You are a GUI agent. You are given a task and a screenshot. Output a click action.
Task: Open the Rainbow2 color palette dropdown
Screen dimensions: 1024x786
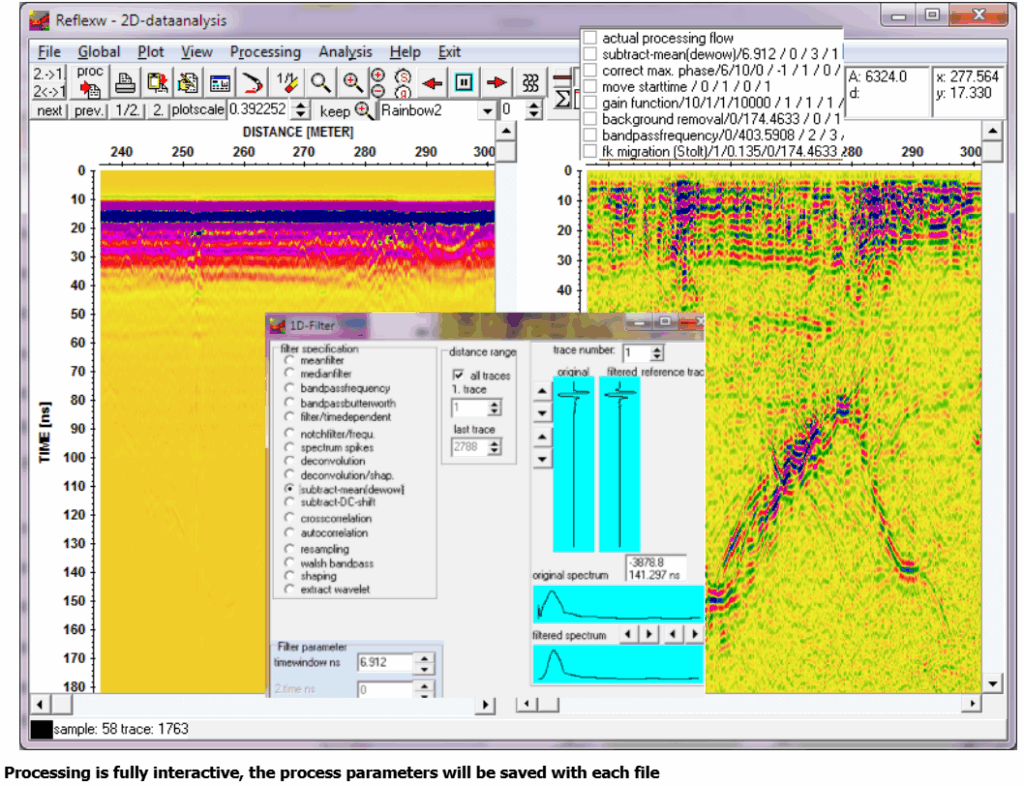(487, 111)
